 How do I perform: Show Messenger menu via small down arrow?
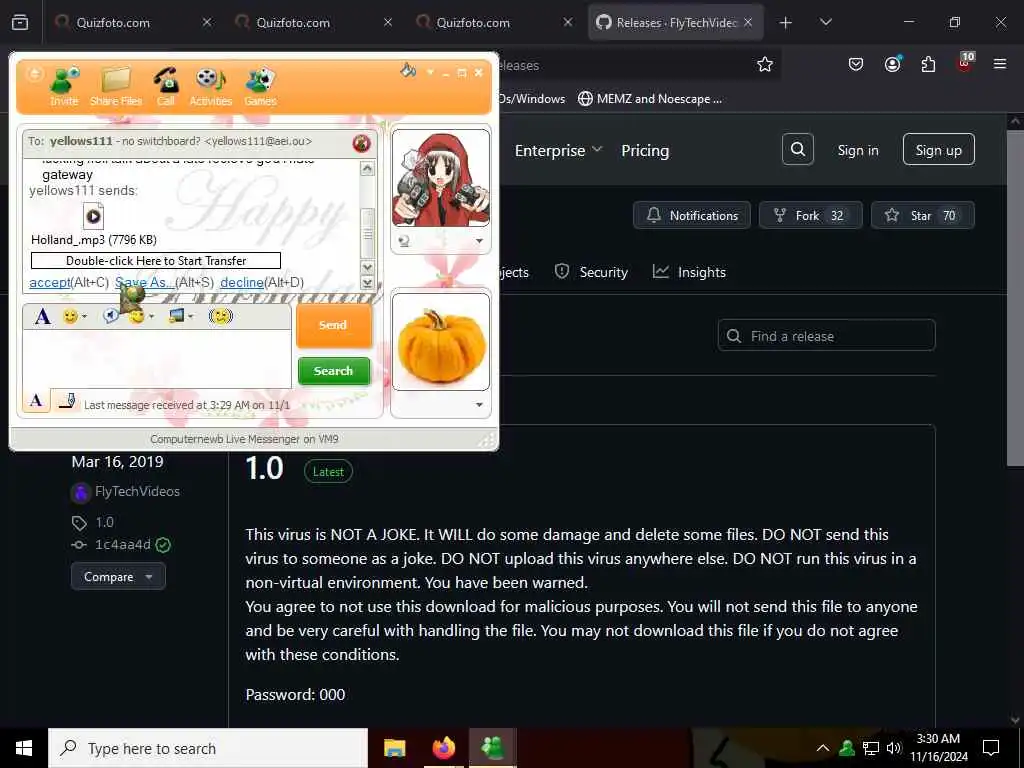coord(430,72)
